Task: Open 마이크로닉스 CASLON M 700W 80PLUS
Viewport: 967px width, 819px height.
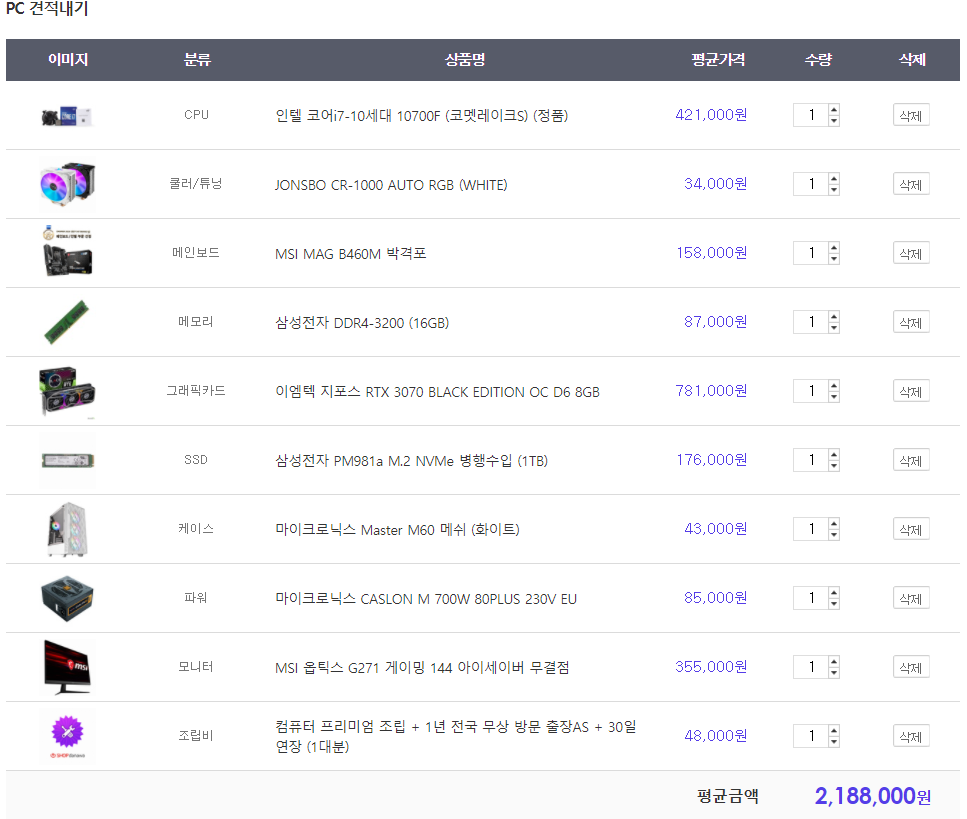Action: coord(426,599)
